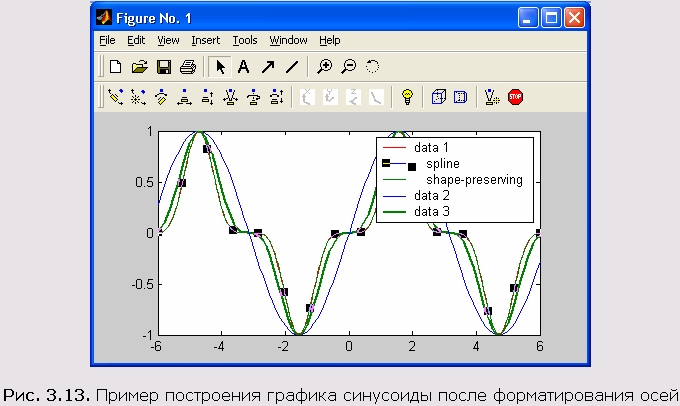Activate the Zoom In magnifier

pyautogui.click(x=324, y=67)
